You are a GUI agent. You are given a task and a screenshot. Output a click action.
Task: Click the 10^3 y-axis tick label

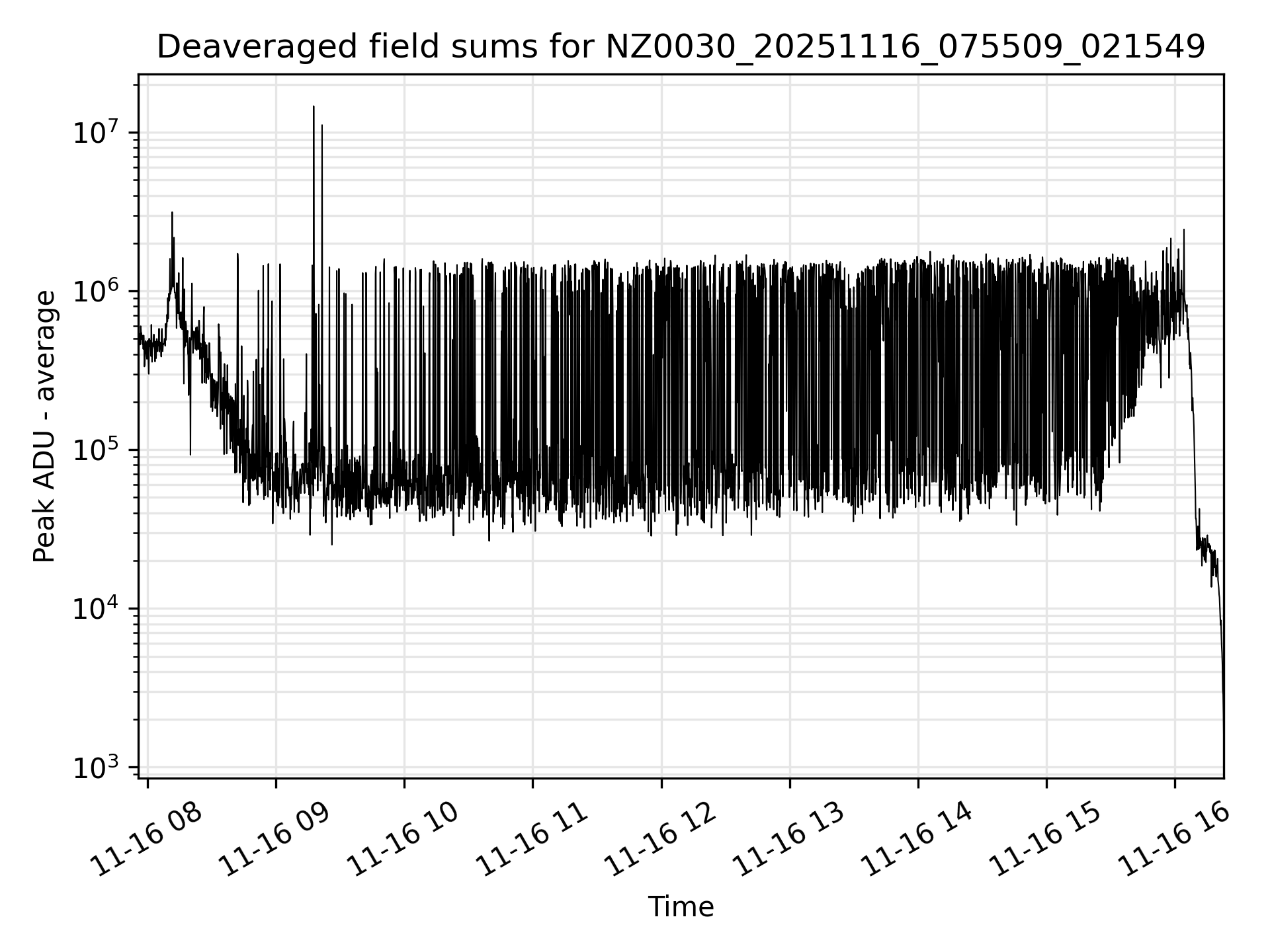coord(96,768)
